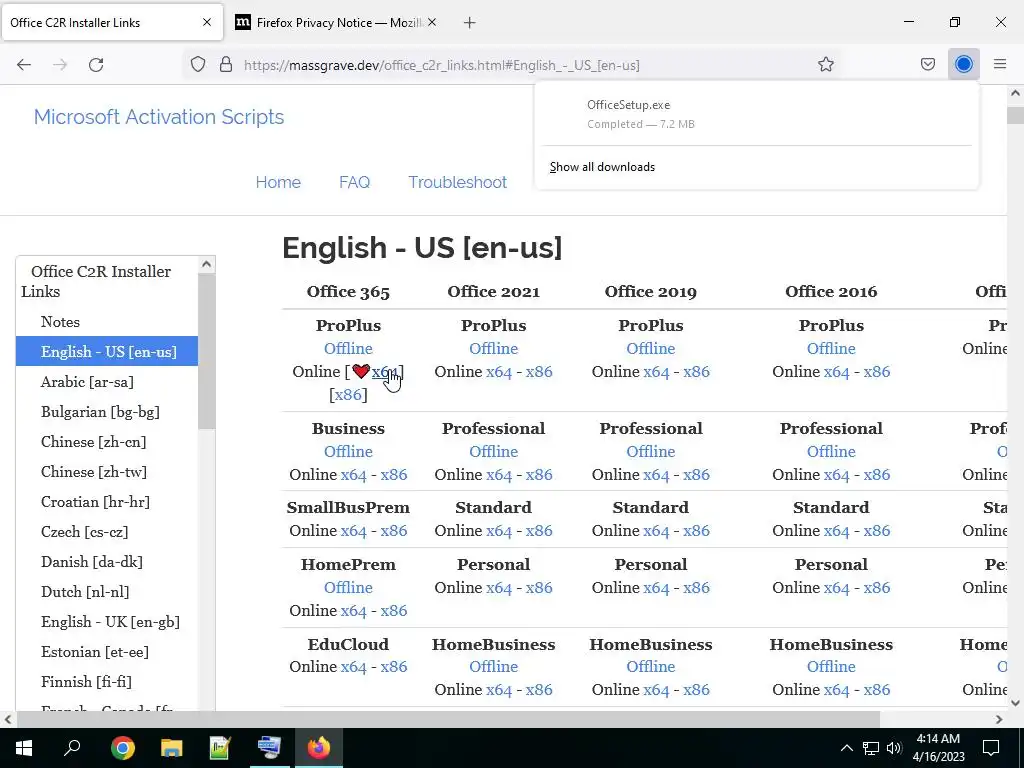
Task: Download Office 2019 Standard x64 online
Action: (x=656, y=531)
